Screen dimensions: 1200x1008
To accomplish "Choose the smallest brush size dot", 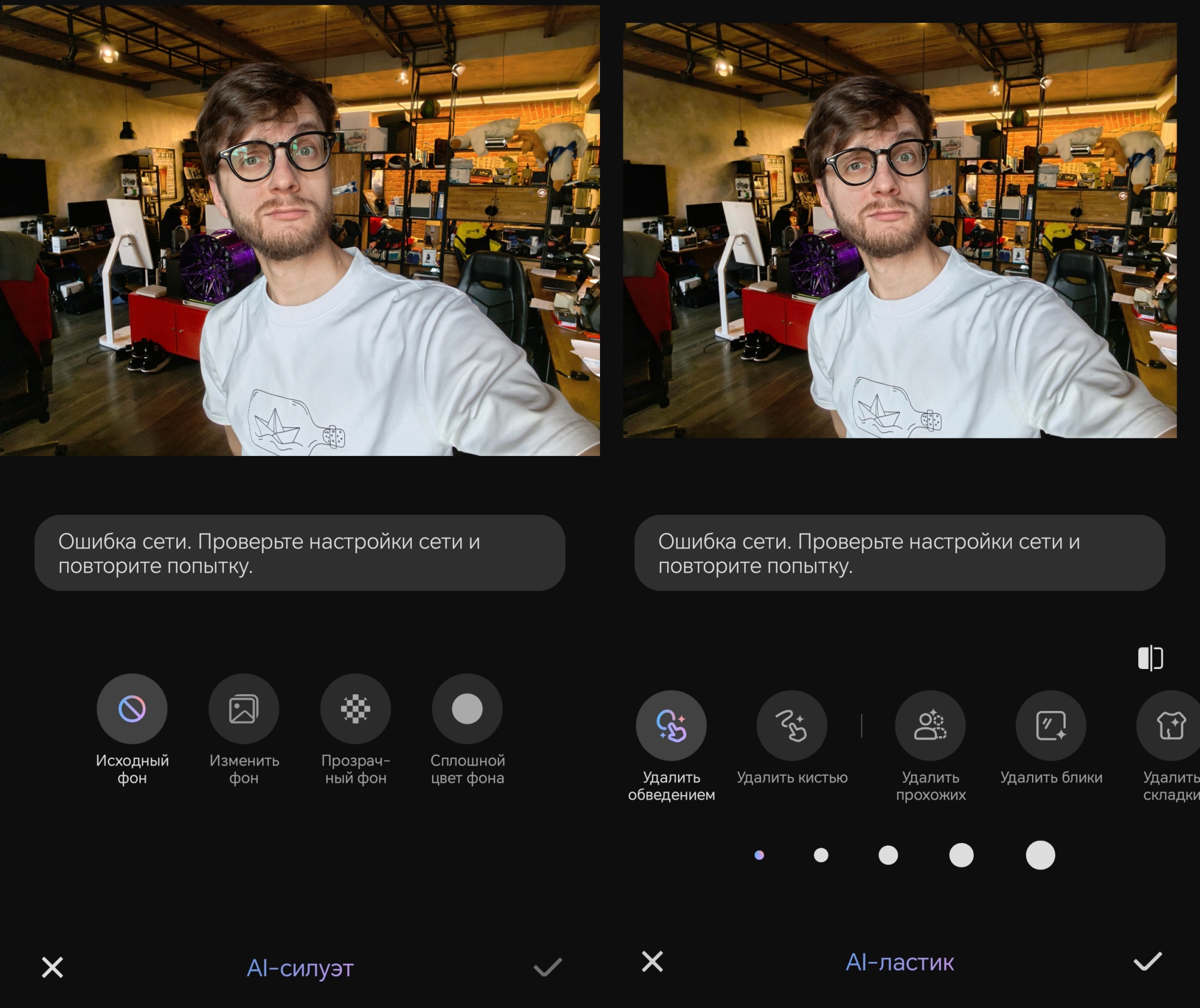I will (x=759, y=855).
